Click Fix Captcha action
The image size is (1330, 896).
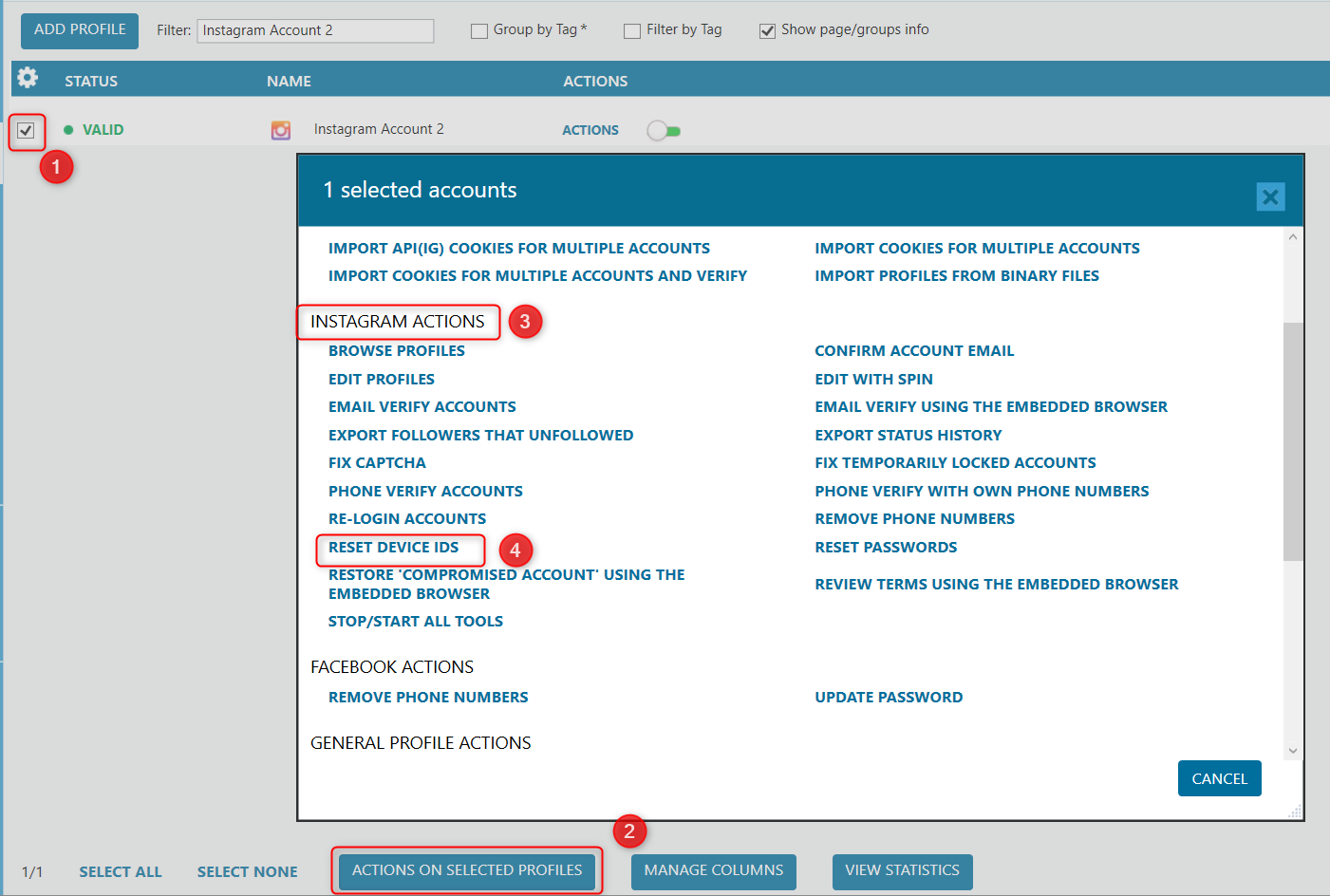[x=377, y=463]
